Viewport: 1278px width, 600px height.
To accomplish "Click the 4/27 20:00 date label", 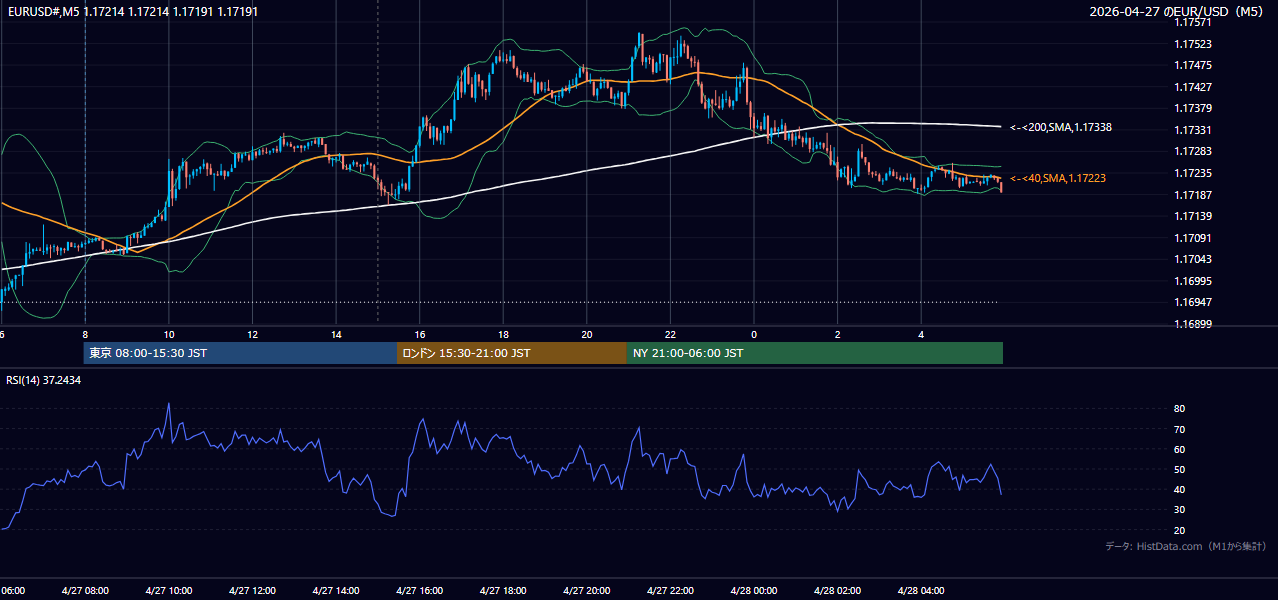I will (x=587, y=591).
